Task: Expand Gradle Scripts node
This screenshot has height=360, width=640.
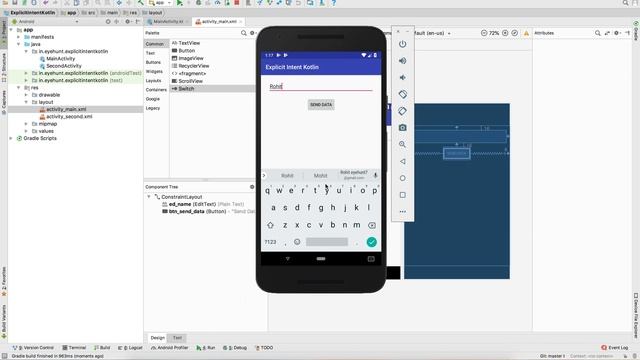Action: [11, 138]
